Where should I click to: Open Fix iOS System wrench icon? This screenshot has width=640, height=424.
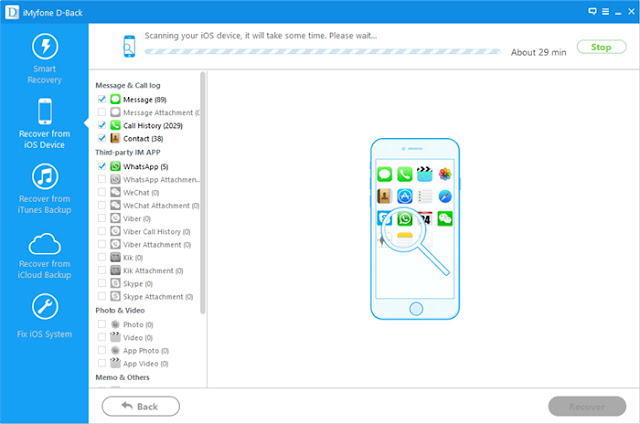point(45,306)
